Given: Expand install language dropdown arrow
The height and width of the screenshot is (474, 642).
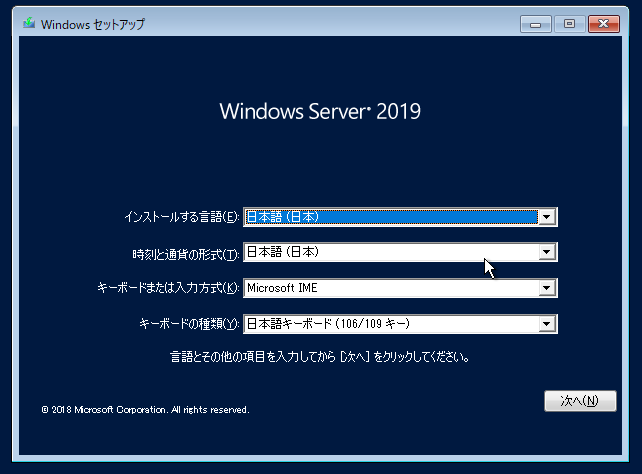Looking at the screenshot, I should pos(547,217).
